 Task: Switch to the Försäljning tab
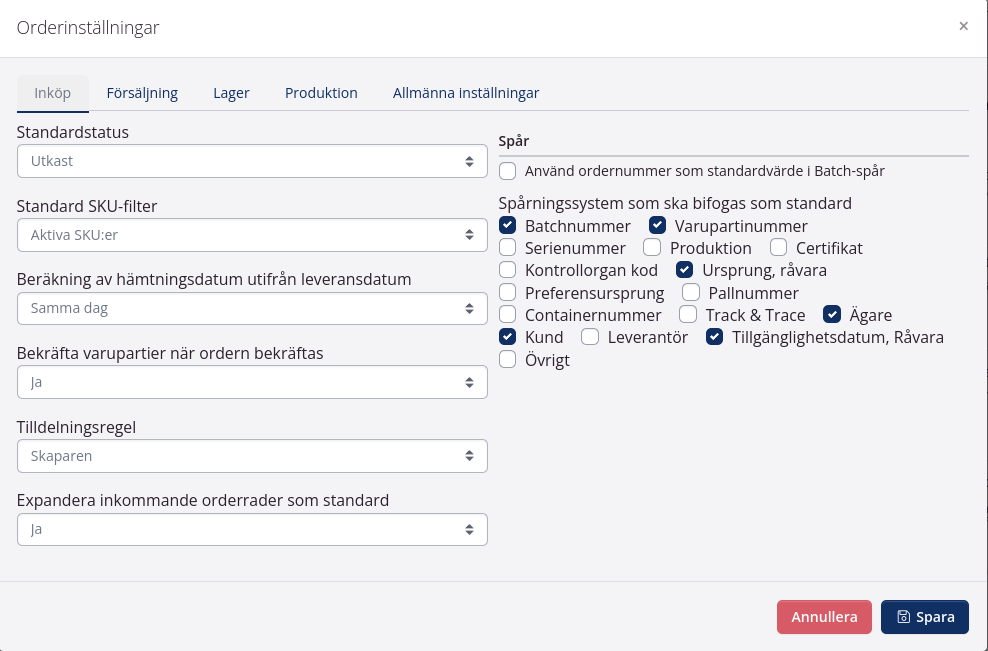point(142,92)
